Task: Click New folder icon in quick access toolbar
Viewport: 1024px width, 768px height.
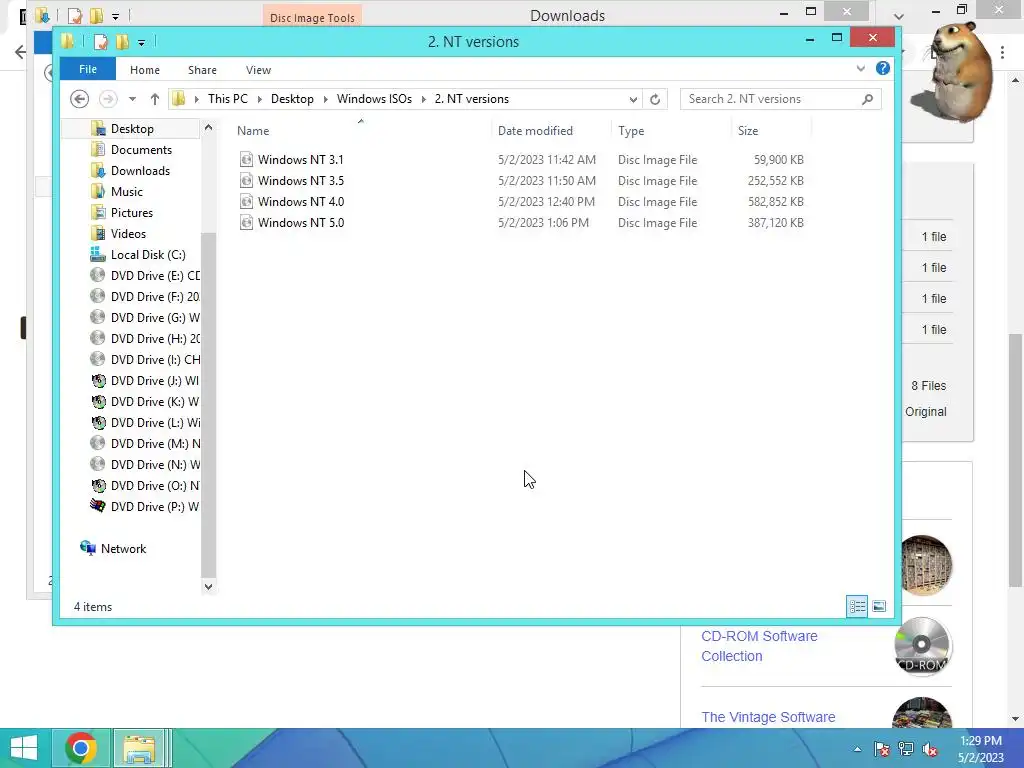Action: click(122, 42)
